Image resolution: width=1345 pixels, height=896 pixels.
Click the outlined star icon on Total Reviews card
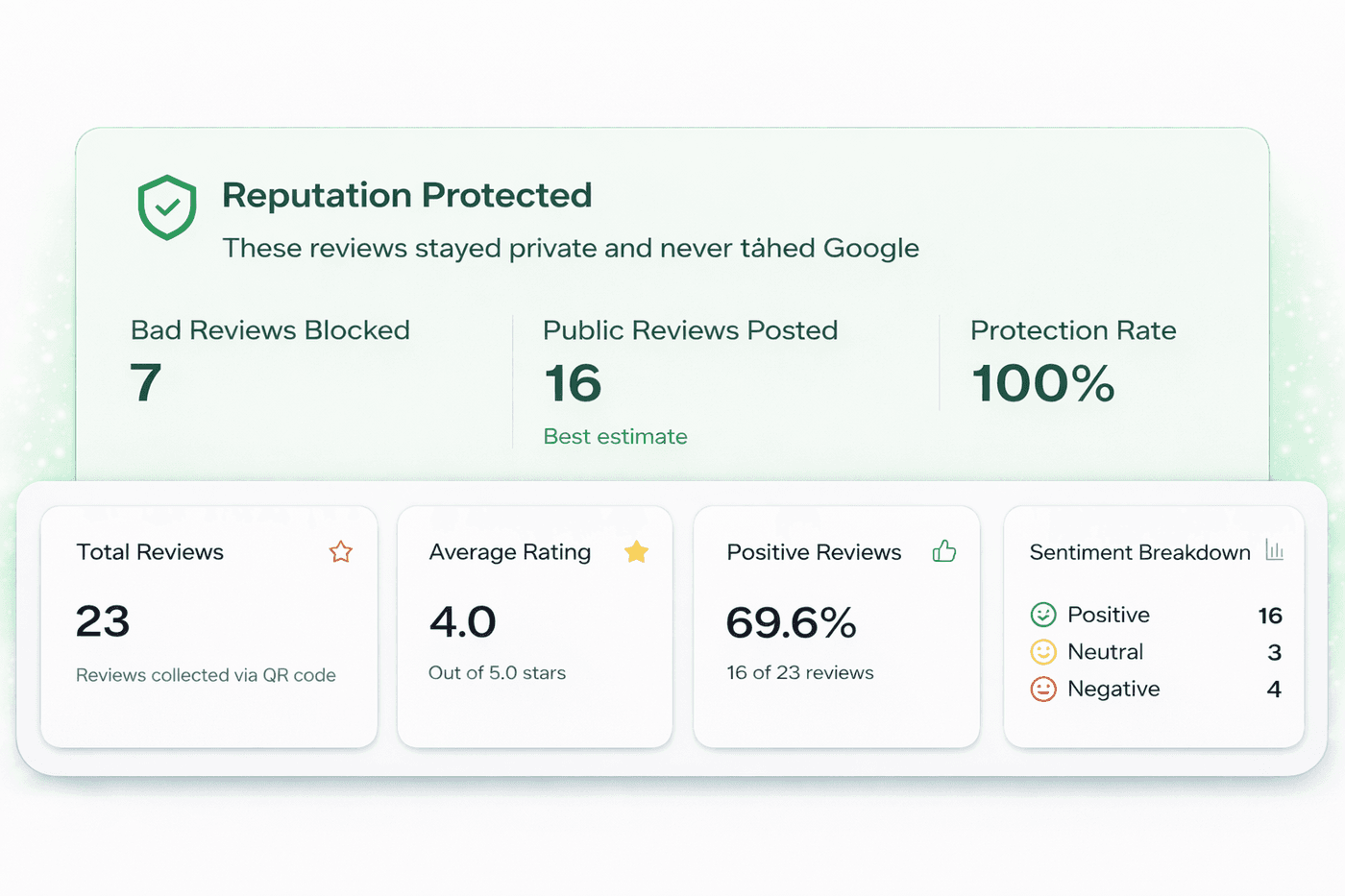(341, 552)
